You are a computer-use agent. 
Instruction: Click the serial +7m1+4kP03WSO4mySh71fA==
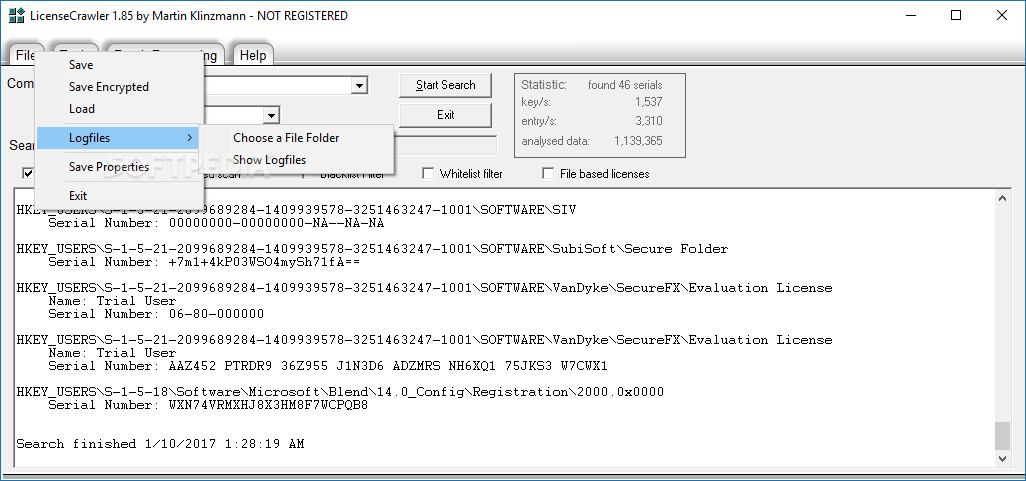264,262
